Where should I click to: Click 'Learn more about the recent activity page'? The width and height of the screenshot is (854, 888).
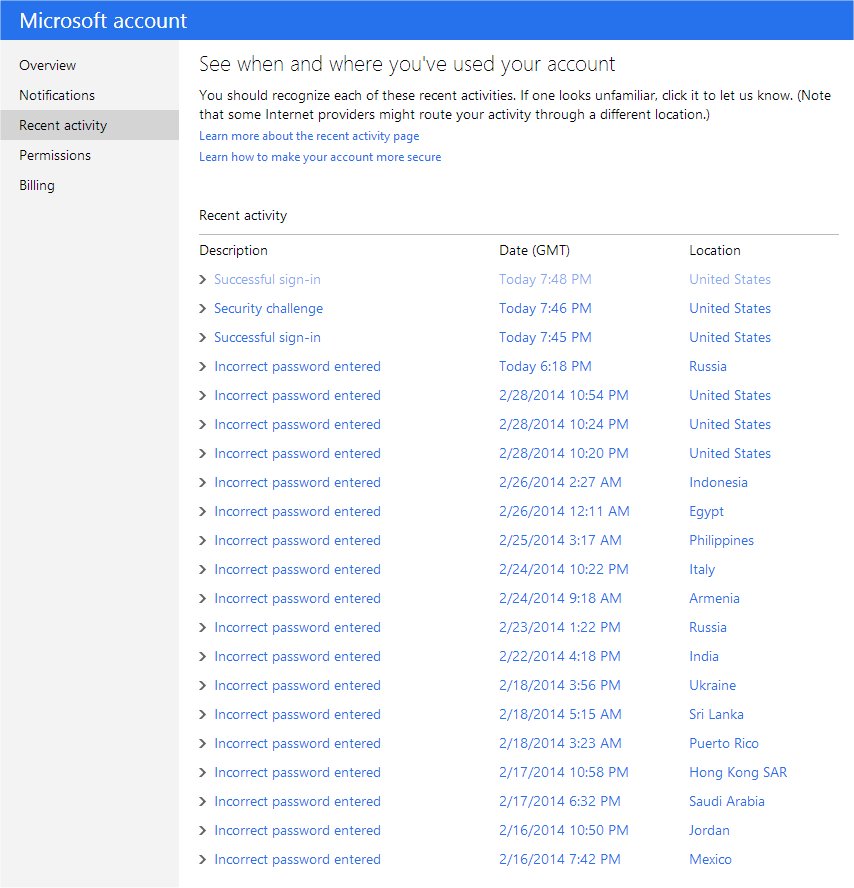point(309,136)
